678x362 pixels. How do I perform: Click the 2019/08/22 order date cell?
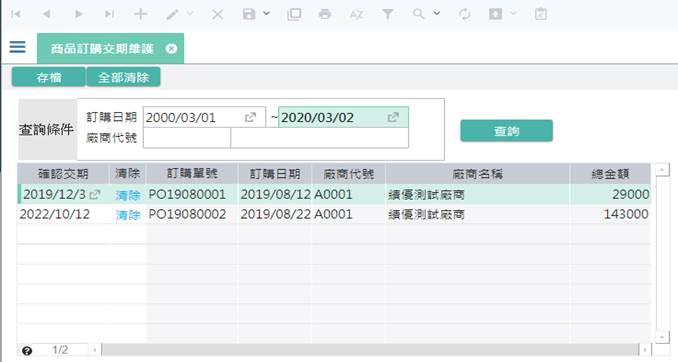(x=275, y=215)
